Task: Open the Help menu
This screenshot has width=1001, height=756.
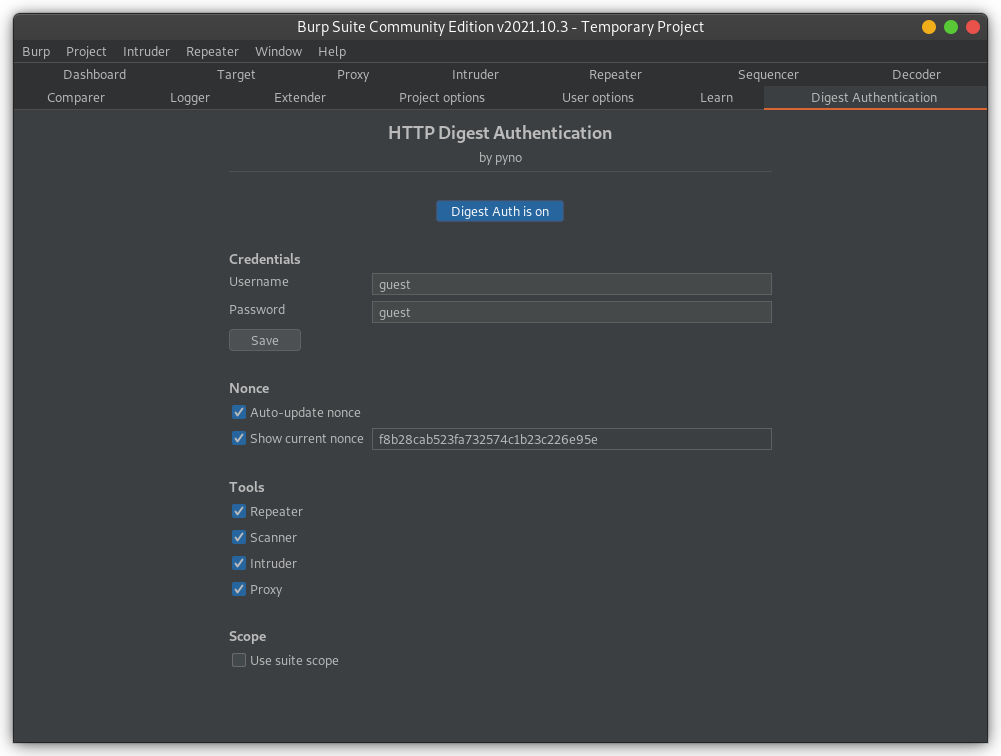Action: point(332,52)
